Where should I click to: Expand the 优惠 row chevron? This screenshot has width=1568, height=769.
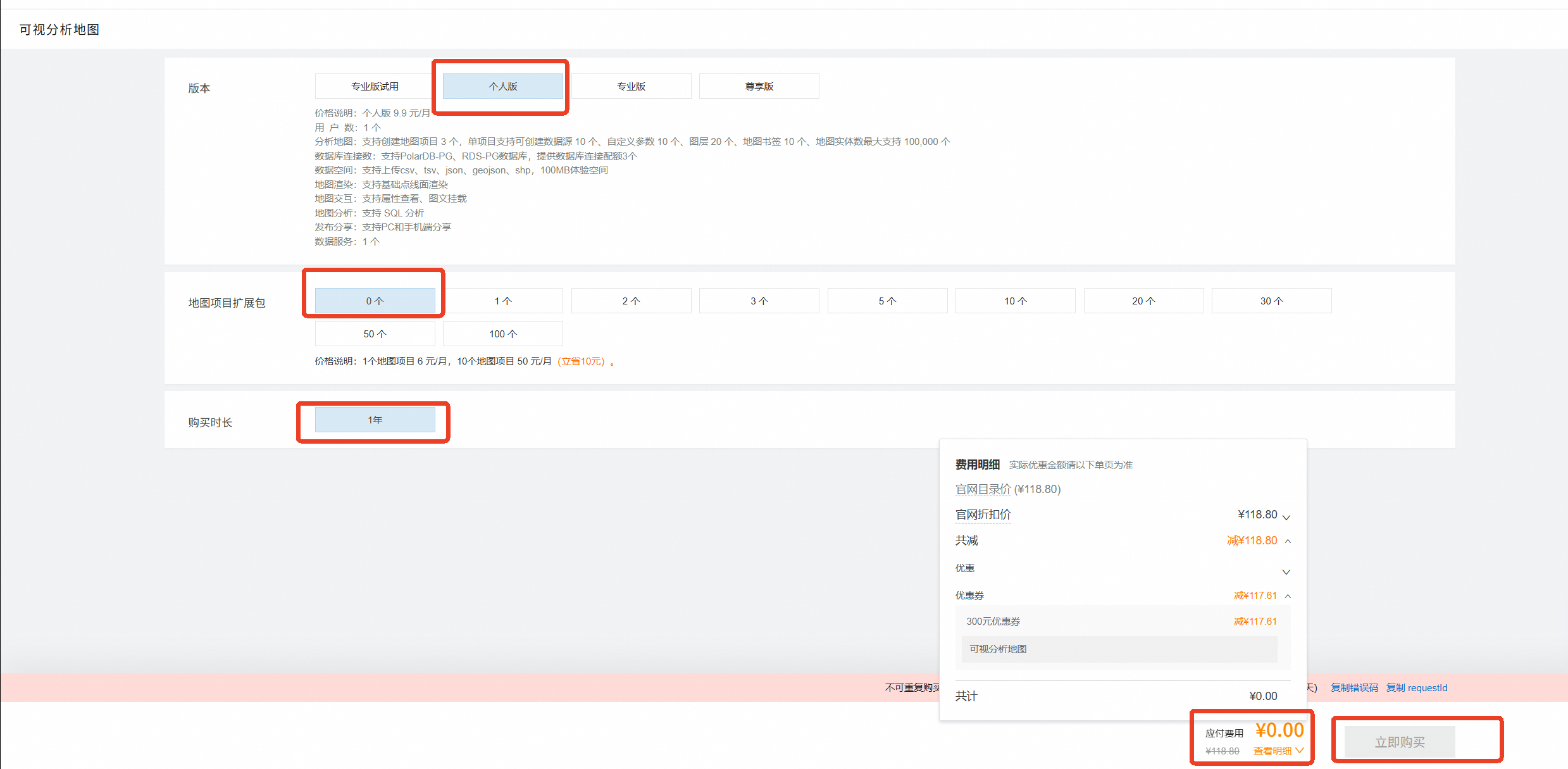click(1286, 572)
